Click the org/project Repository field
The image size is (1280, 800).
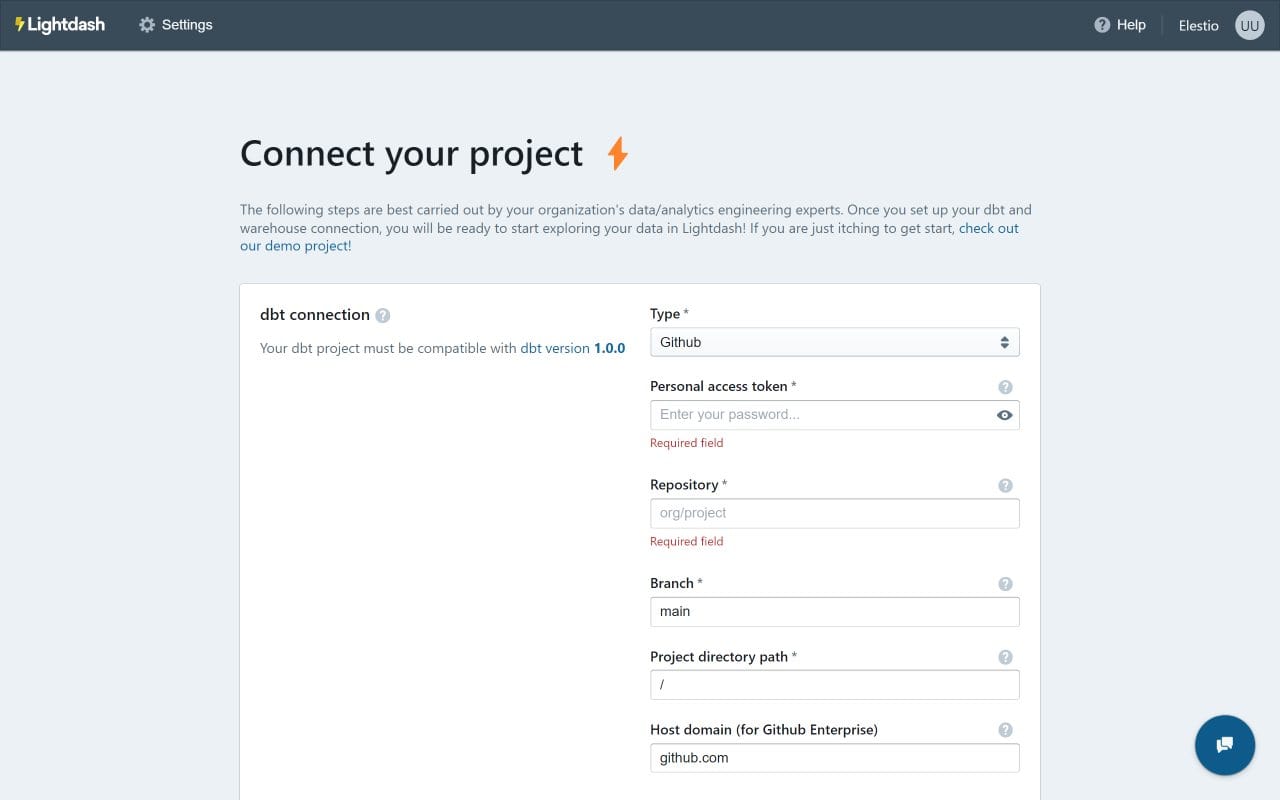(834, 513)
